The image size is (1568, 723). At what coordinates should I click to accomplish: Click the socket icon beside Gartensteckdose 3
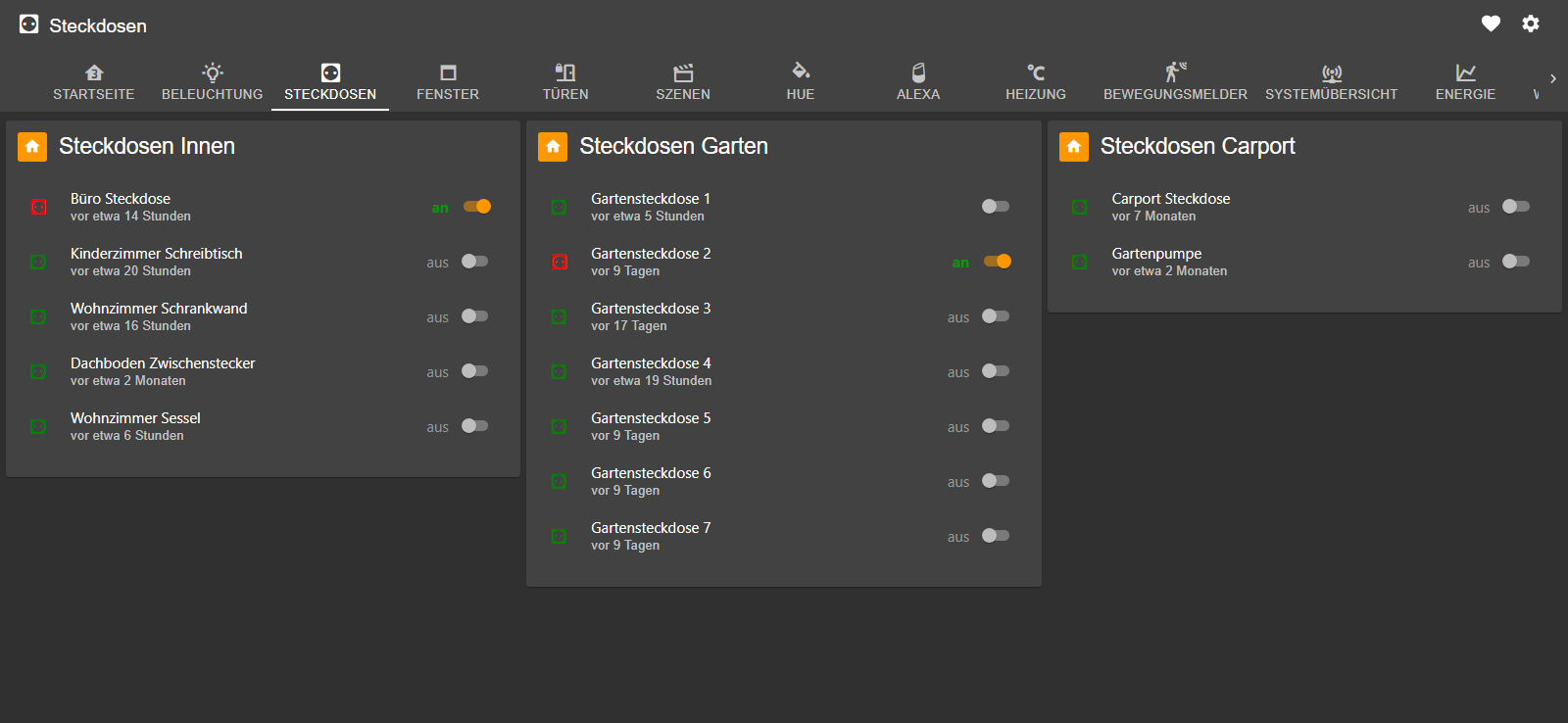point(559,316)
